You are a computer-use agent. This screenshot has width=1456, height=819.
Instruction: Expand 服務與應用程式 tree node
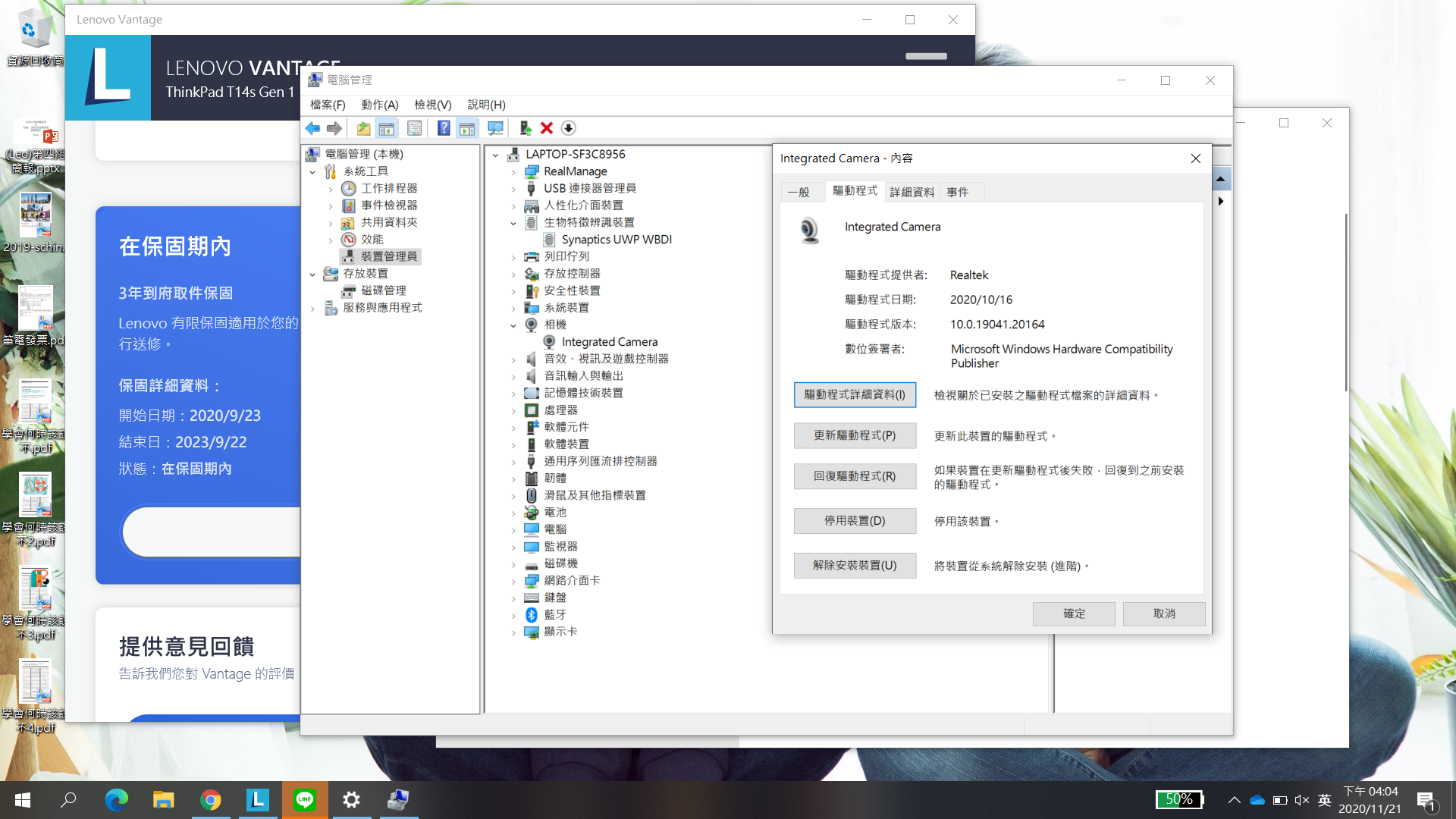coord(312,308)
